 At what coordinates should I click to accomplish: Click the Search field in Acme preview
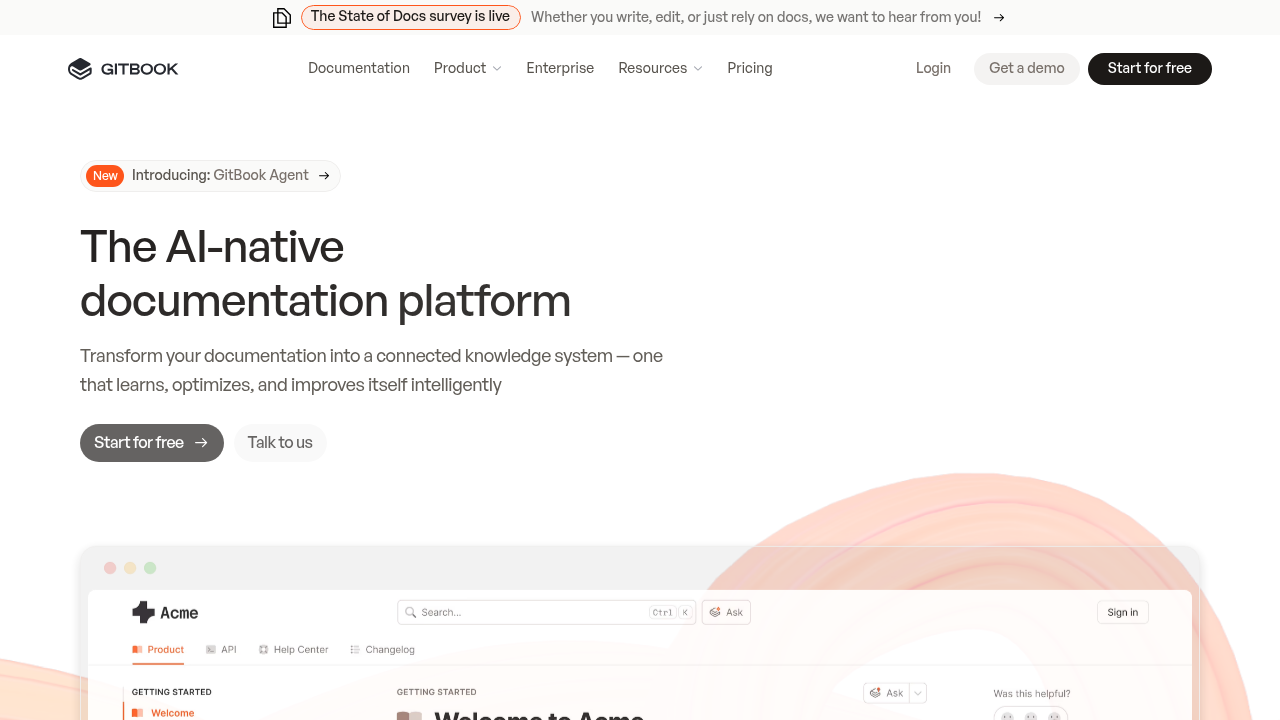pos(546,612)
